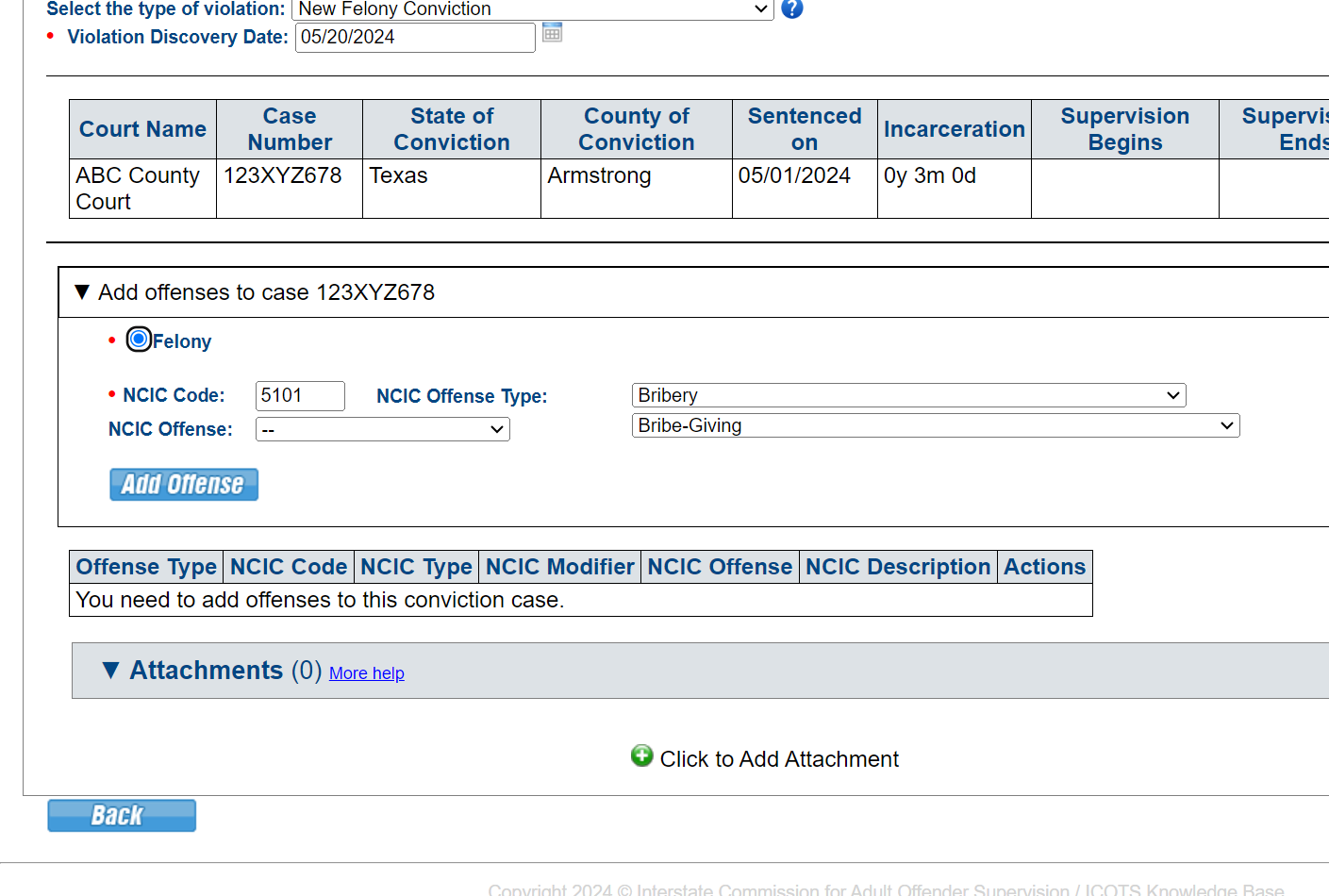Click the NCIC Code input field
1329x896 pixels.
300,396
